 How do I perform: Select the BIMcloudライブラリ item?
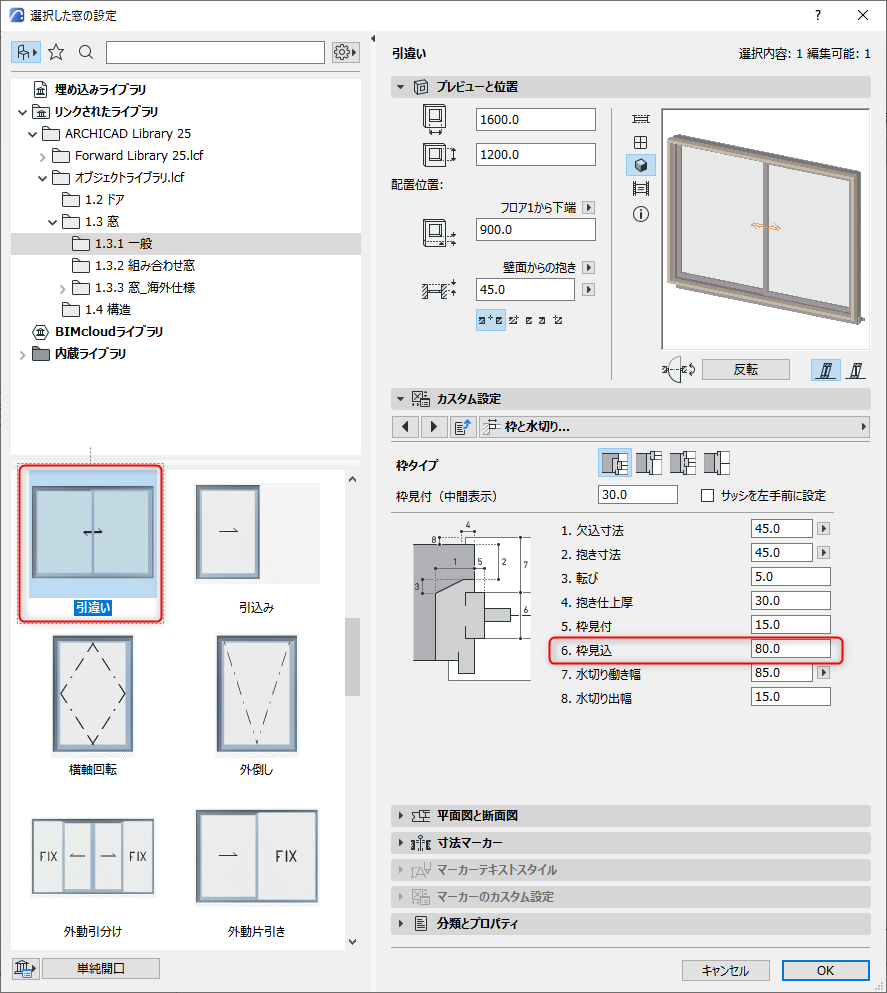point(98,331)
